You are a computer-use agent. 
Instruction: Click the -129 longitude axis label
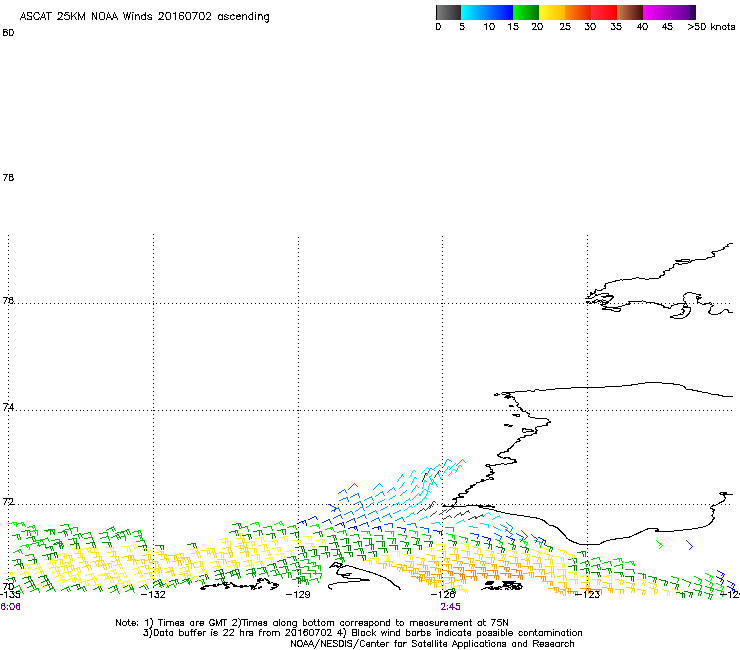pyautogui.click(x=298, y=594)
